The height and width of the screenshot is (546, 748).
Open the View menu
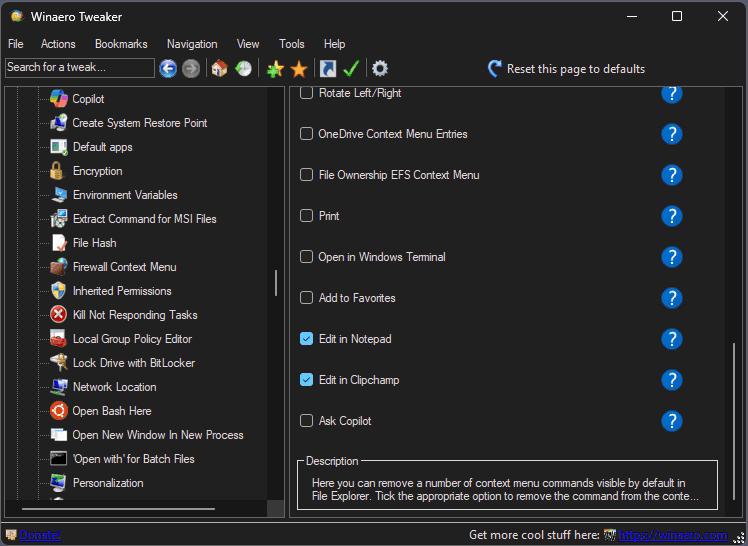coord(248,44)
